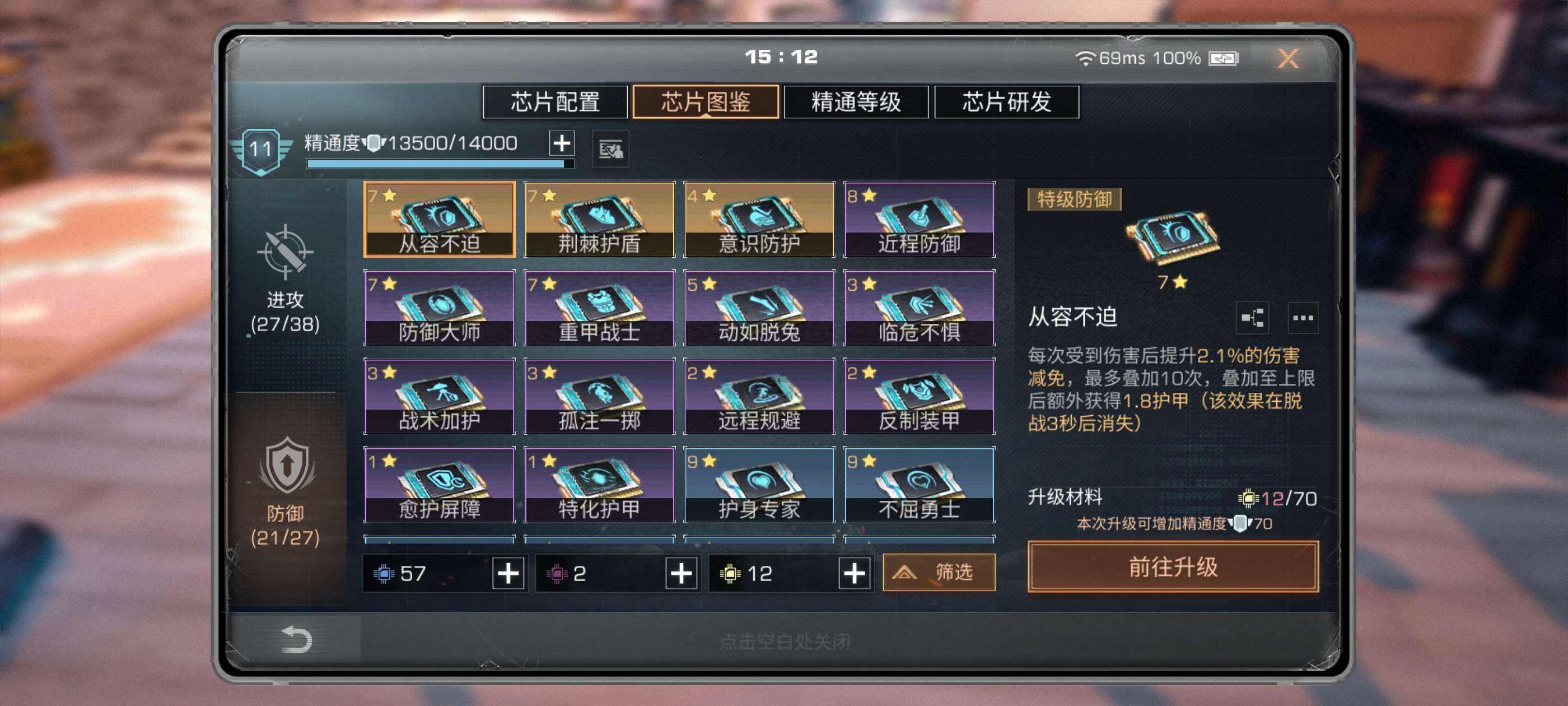Open the chip relation tree icon

(x=1252, y=317)
